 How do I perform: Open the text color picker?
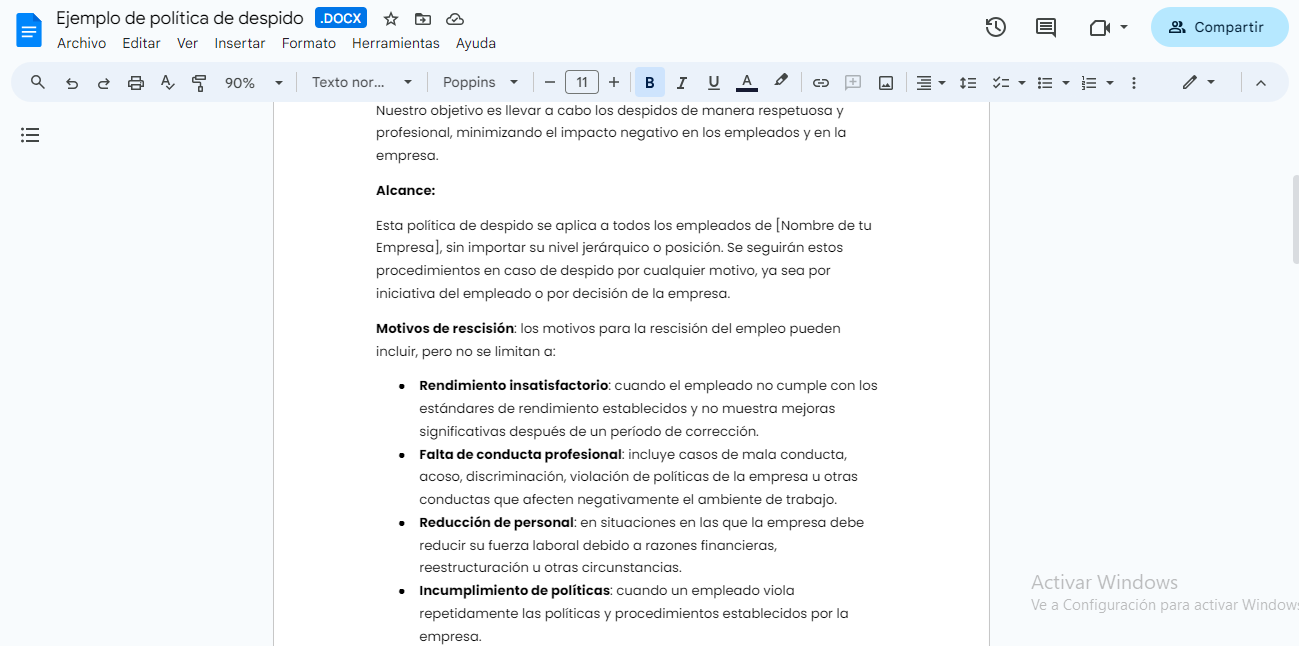(x=746, y=82)
